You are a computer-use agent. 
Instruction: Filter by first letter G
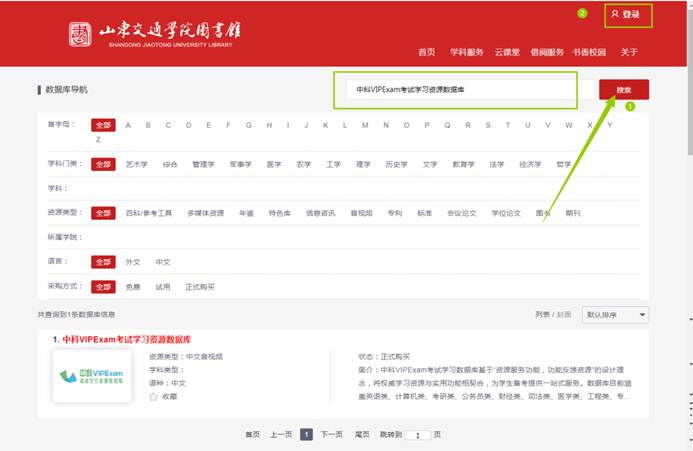(x=249, y=125)
